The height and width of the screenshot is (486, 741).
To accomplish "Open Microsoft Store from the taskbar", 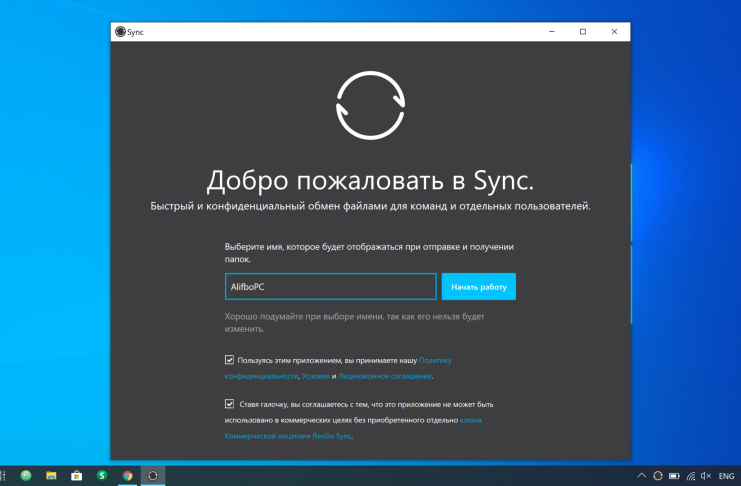I will point(77,476).
